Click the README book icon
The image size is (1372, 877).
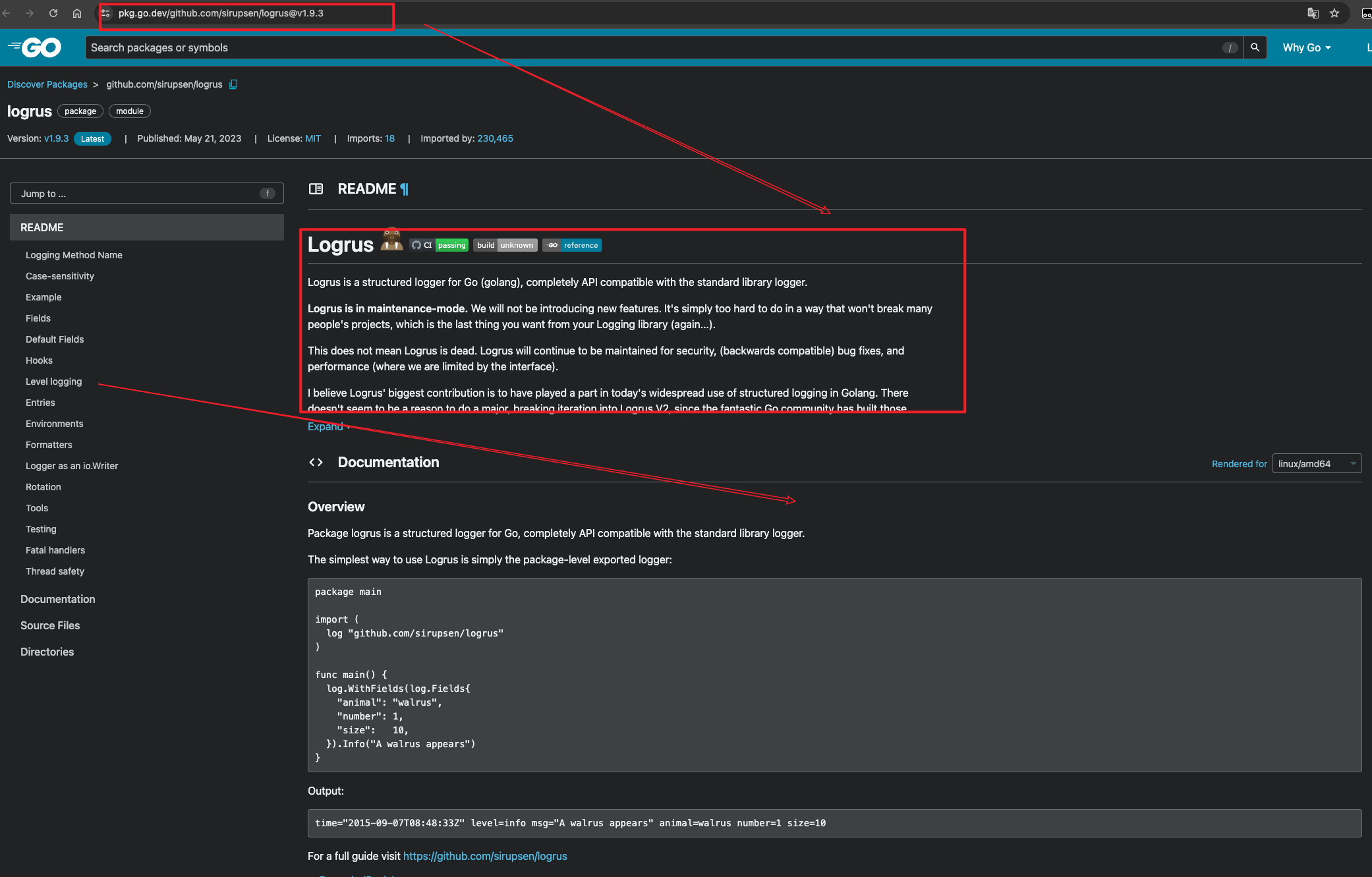pyautogui.click(x=316, y=189)
